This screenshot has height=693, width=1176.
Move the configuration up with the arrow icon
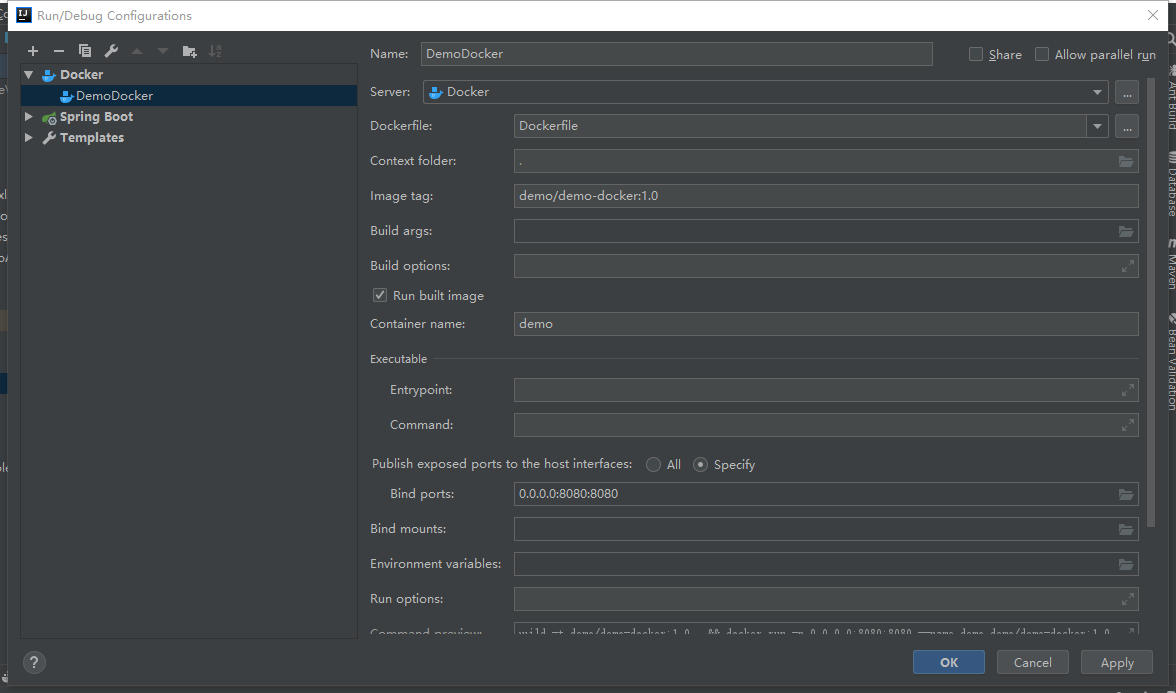click(136, 51)
